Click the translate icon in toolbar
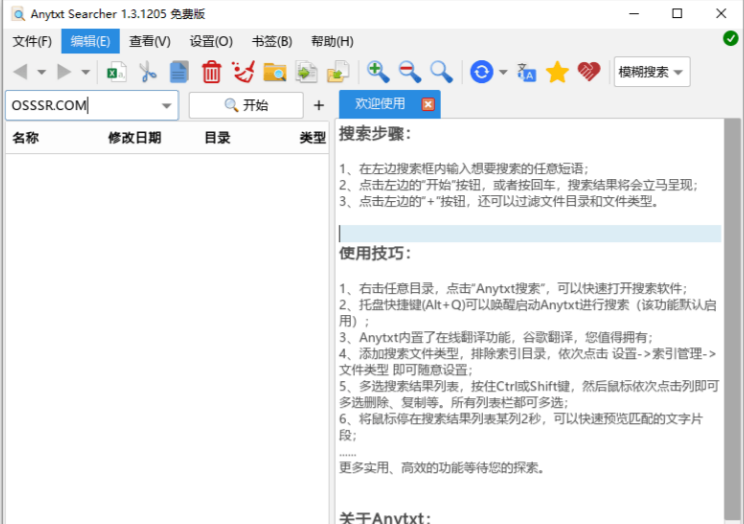744x524 pixels. coord(526,71)
